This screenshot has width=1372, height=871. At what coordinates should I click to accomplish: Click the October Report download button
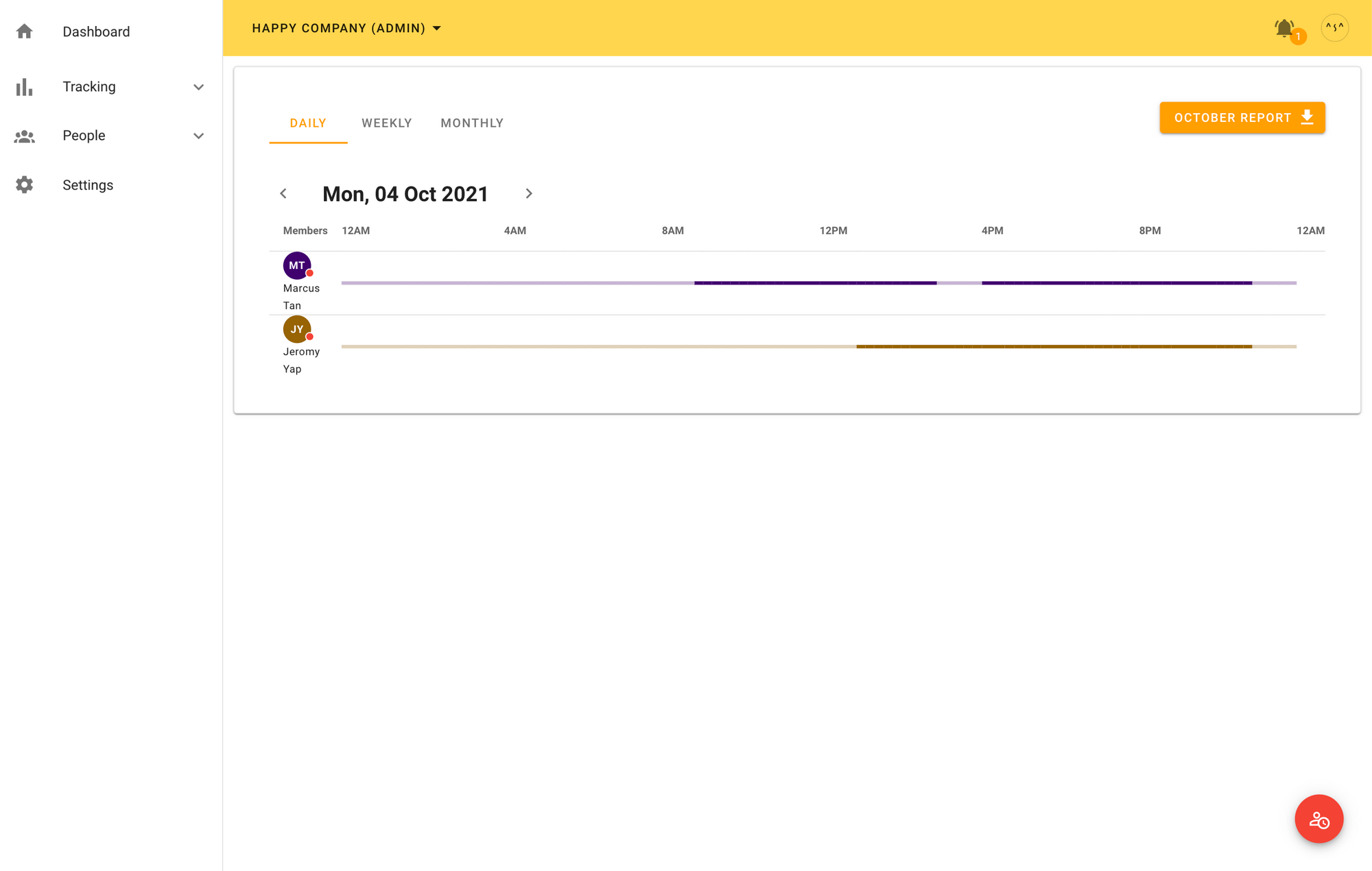[x=1243, y=117]
